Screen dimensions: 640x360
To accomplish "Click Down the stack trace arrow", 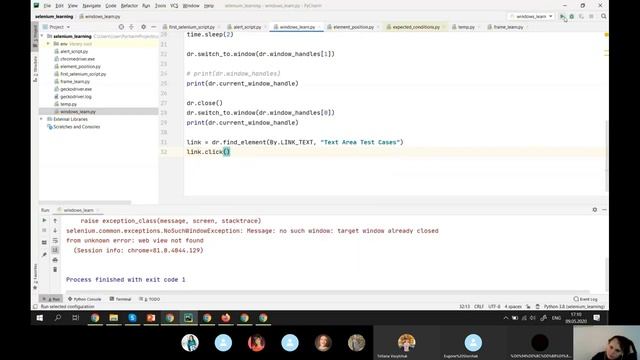I will tap(55, 231).
